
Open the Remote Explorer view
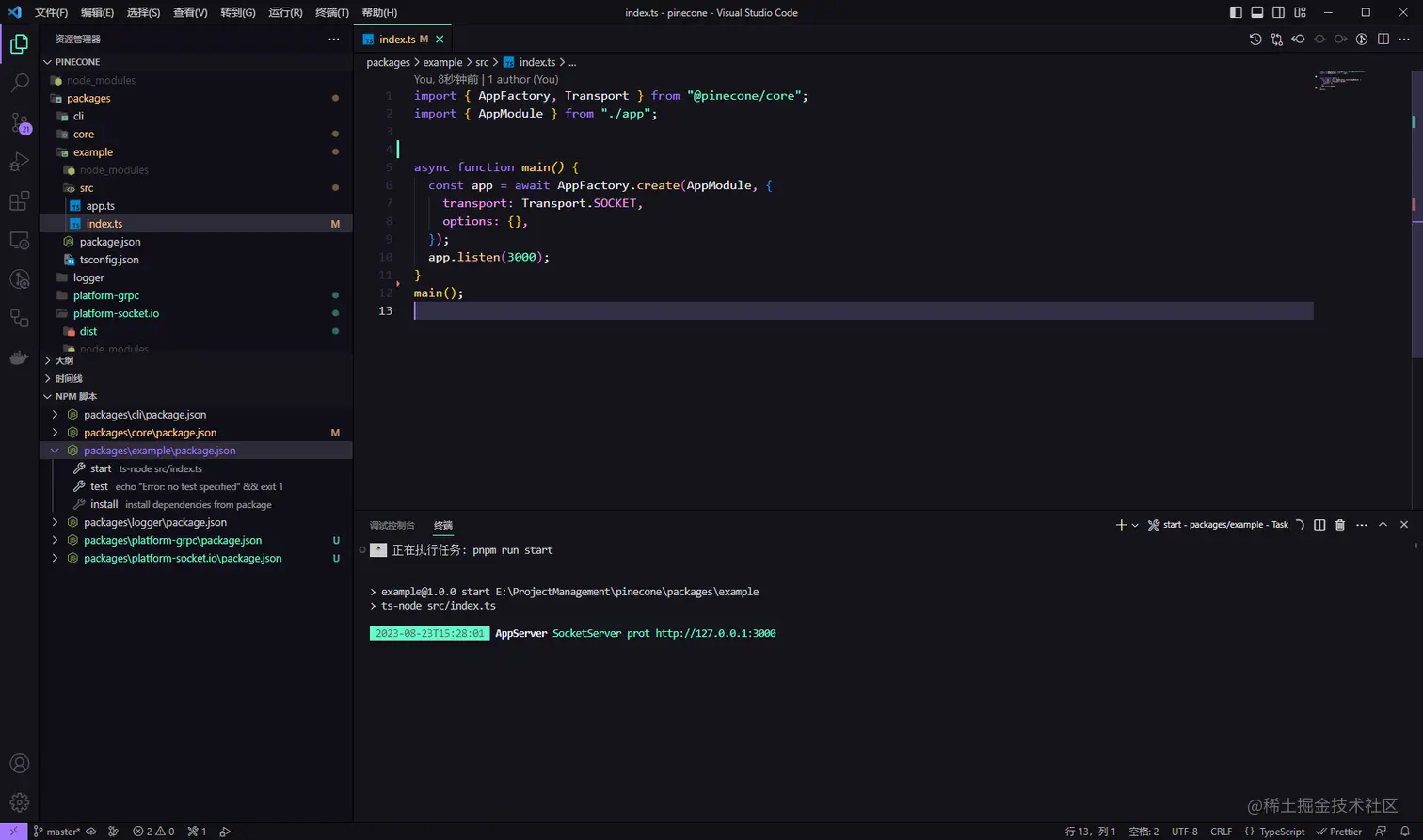(x=19, y=241)
